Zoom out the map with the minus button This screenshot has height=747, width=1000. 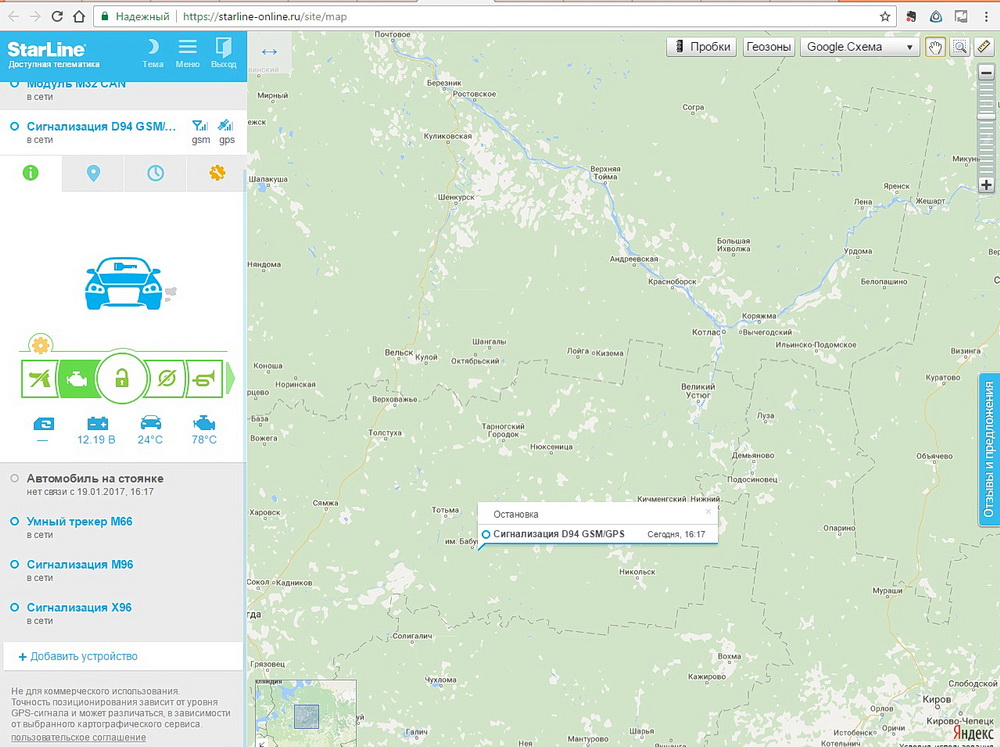986,72
